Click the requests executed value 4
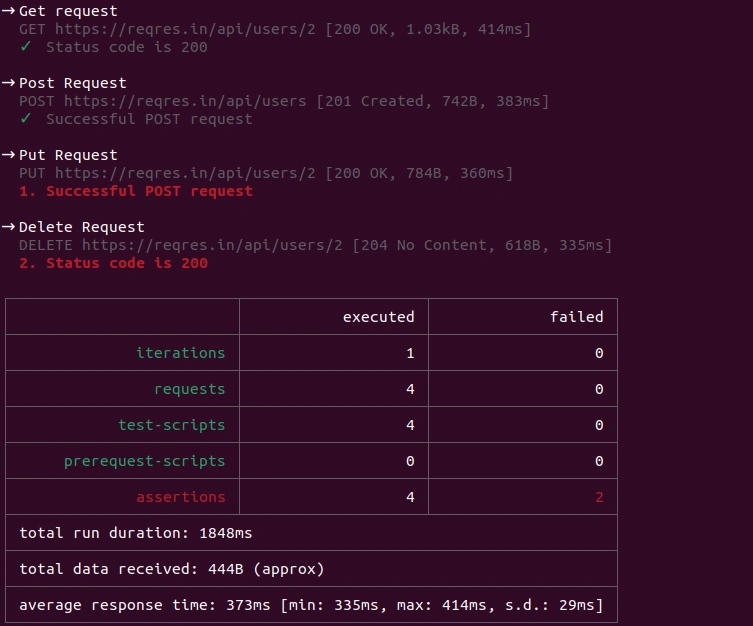Image resolution: width=753 pixels, height=626 pixels. [410, 389]
